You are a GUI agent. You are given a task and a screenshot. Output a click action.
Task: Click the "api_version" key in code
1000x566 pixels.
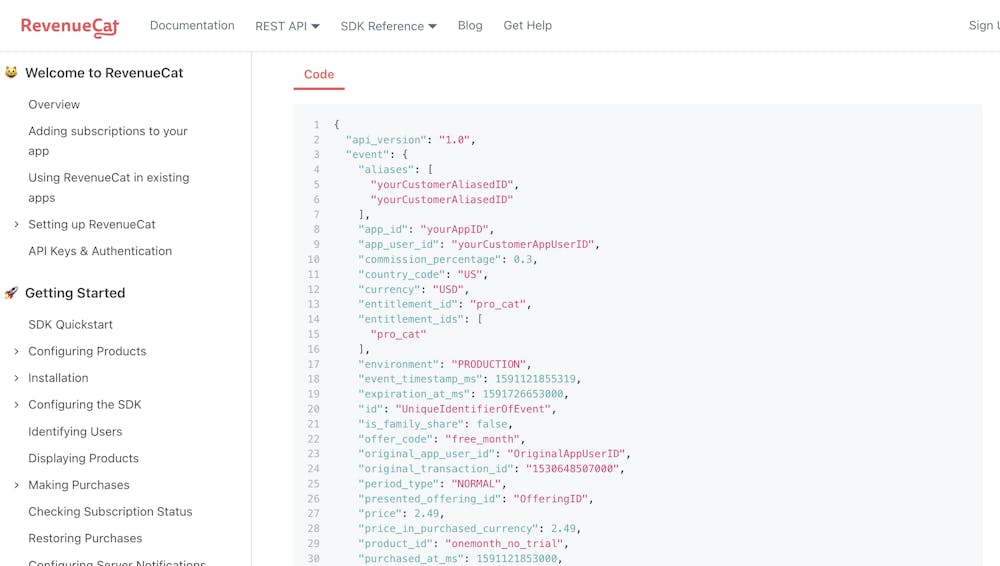pos(386,140)
